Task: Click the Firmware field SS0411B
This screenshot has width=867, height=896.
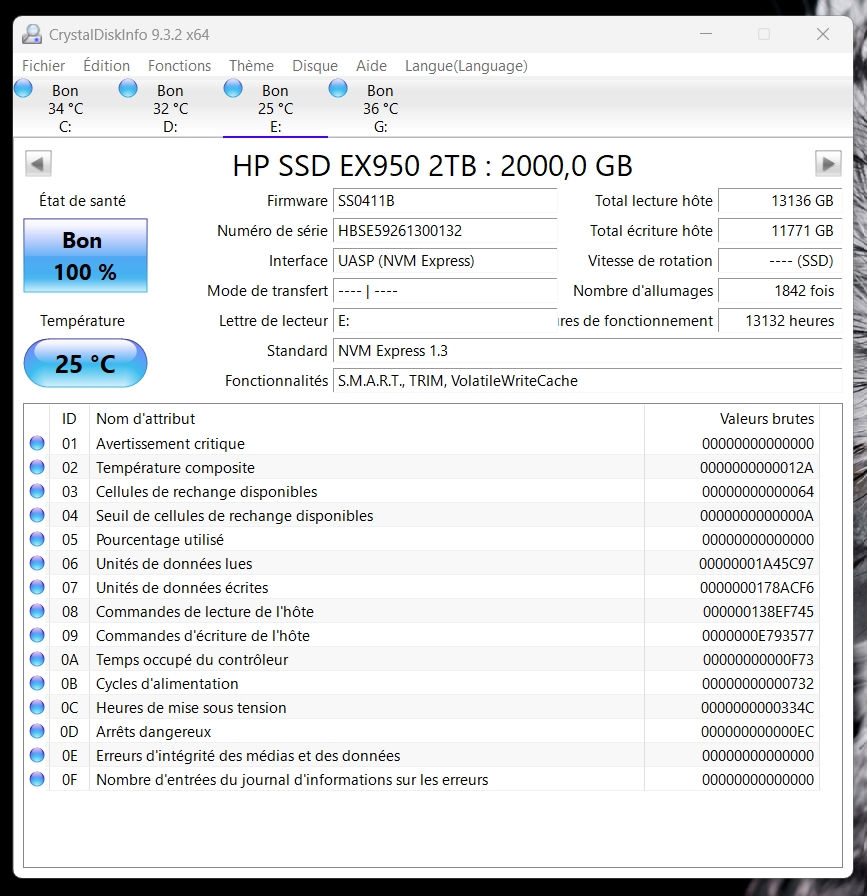Action: click(445, 201)
